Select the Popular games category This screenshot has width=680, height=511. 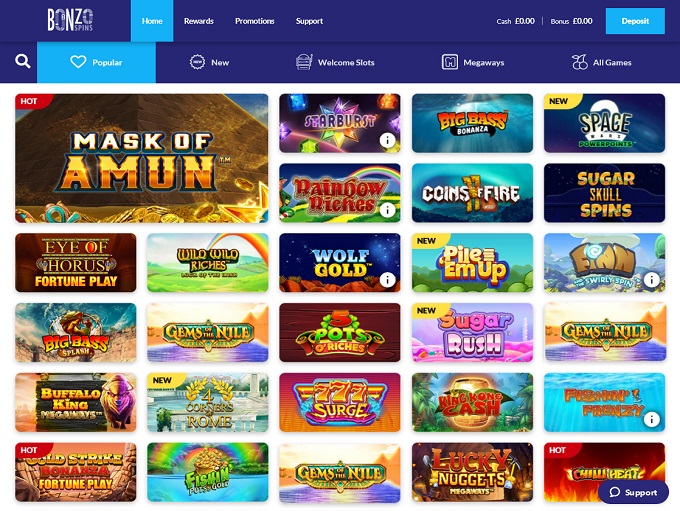pyautogui.click(x=96, y=62)
